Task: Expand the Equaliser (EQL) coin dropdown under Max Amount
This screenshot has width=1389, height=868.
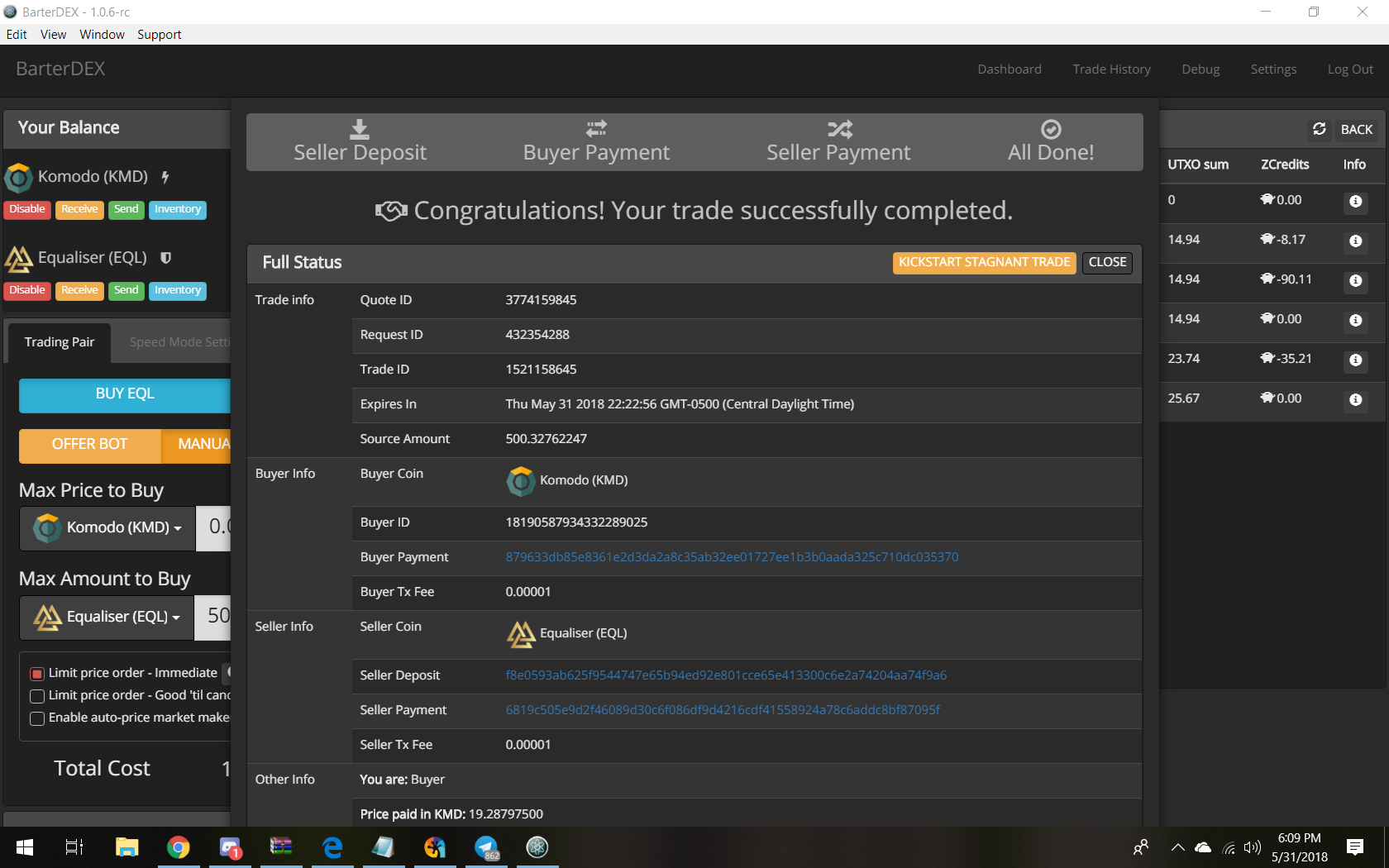Action: click(x=107, y=618)
